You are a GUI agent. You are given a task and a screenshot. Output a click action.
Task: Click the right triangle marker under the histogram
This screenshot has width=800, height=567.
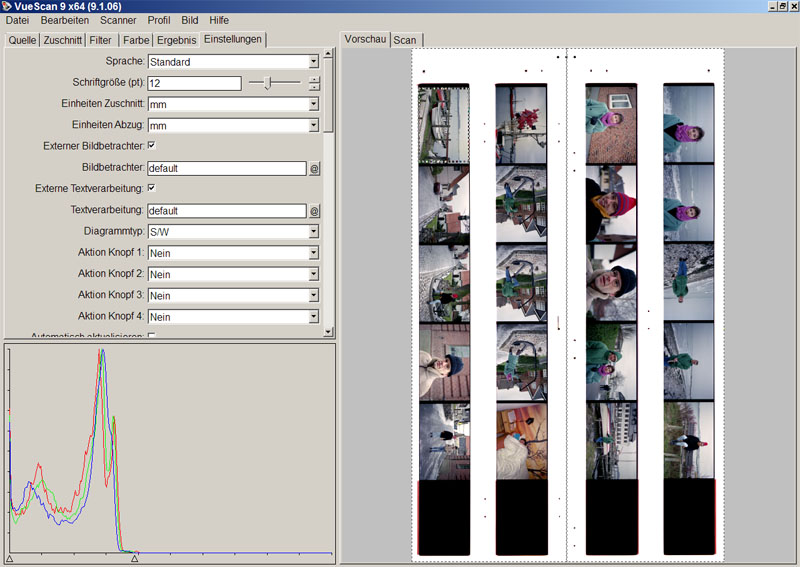click(135, 559)
